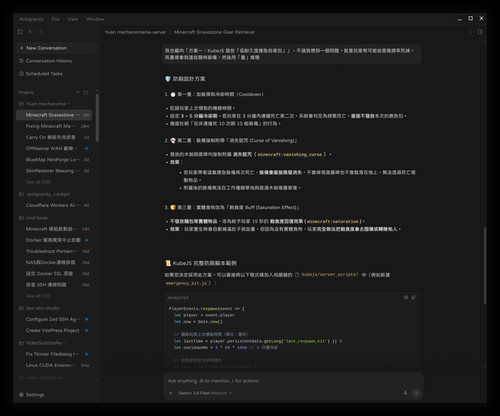Open the Docker SSL conversation
This screenshot has width=500, height=416.
click(54, 274)
